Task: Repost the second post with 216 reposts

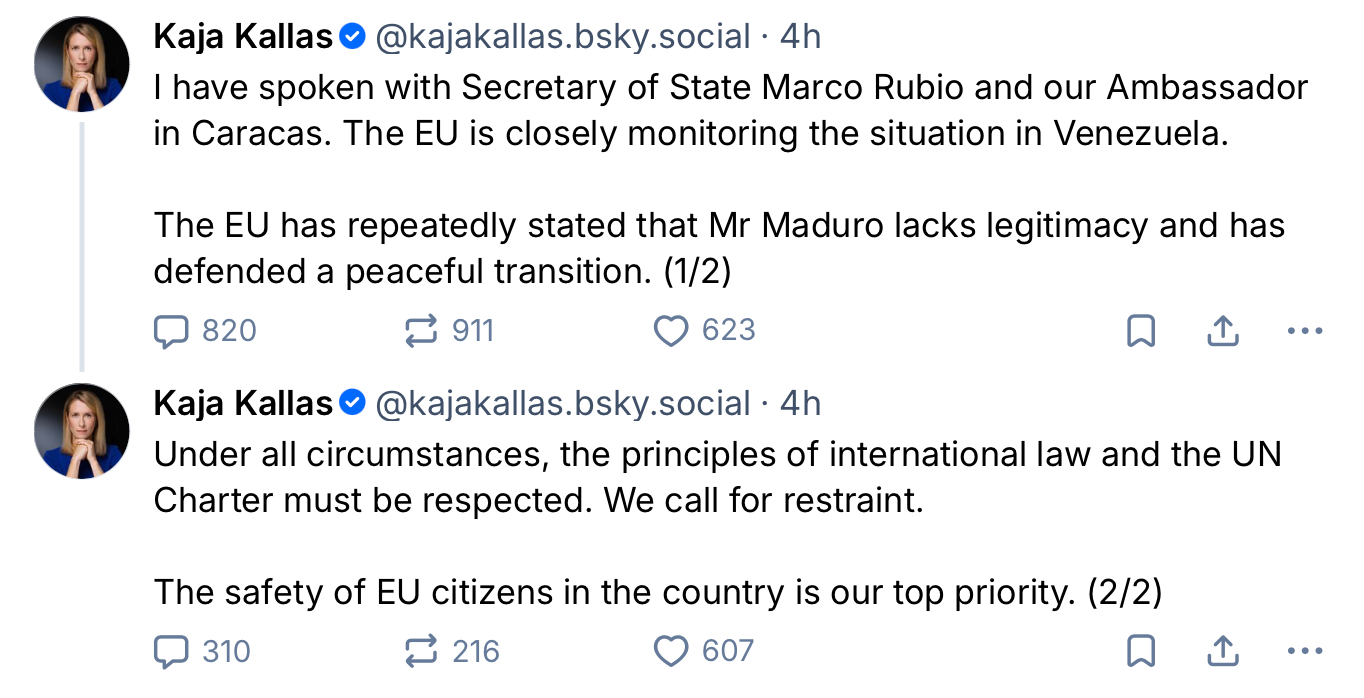Action: (x=421, y=652)
